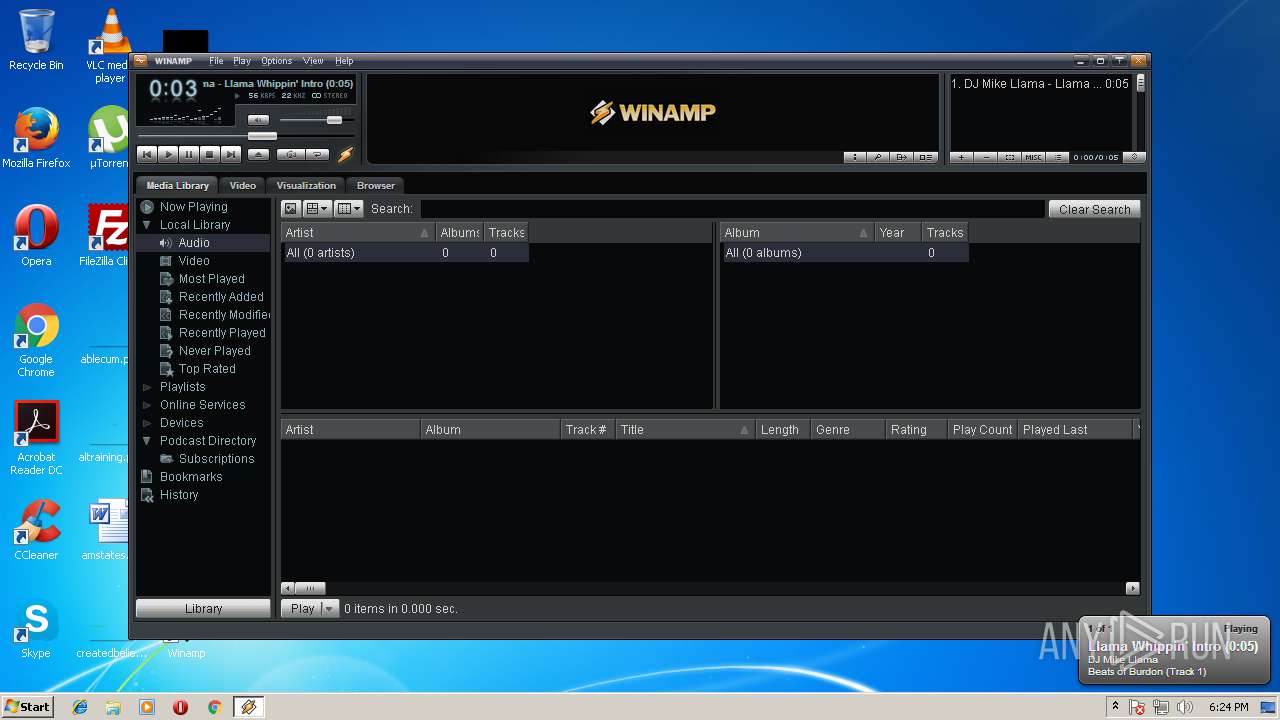Toggle repeat mode in Winamp

pyautogui.click(x=317, y=155)
